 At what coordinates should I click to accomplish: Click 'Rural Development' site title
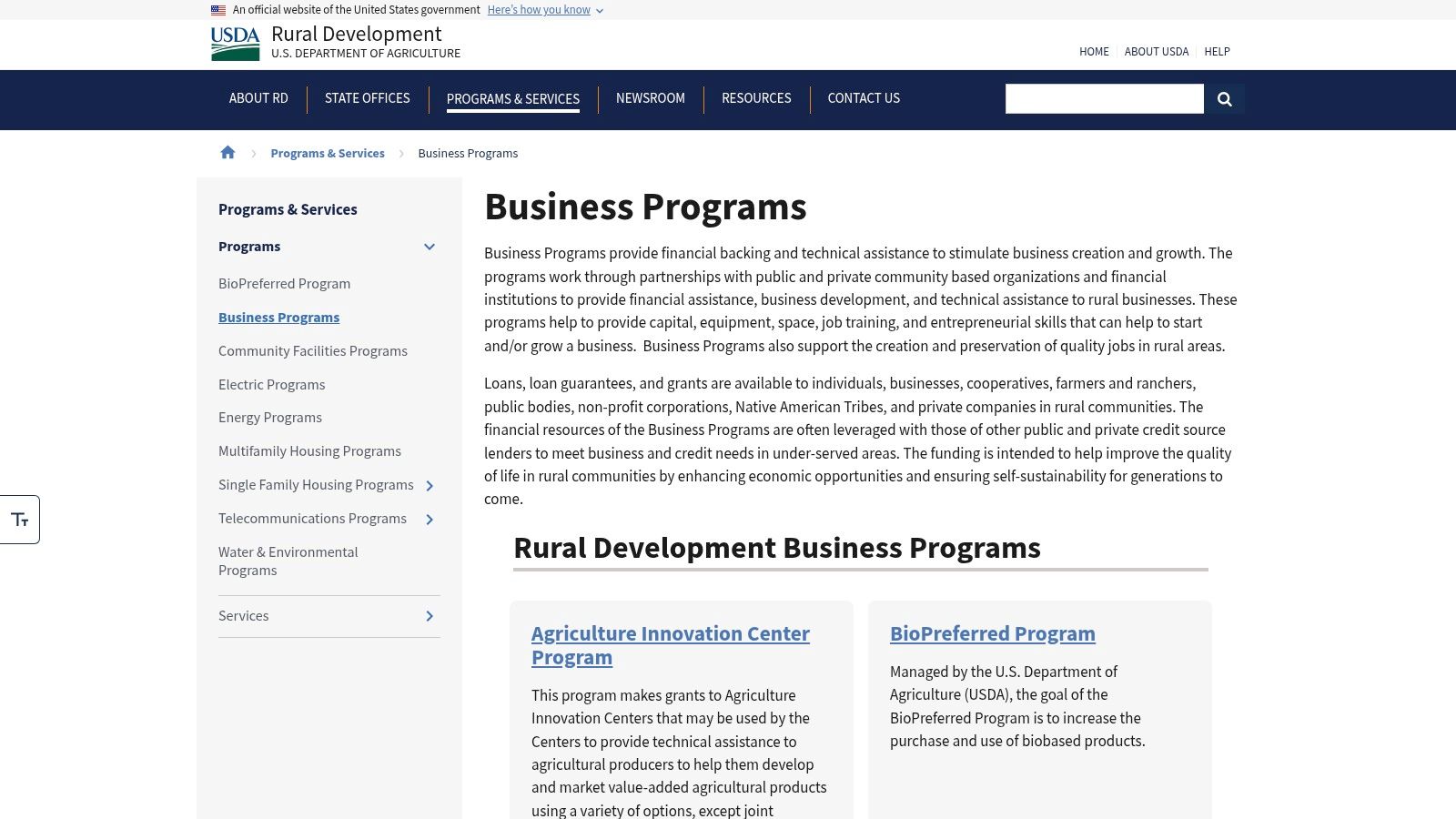click(356, 34)
